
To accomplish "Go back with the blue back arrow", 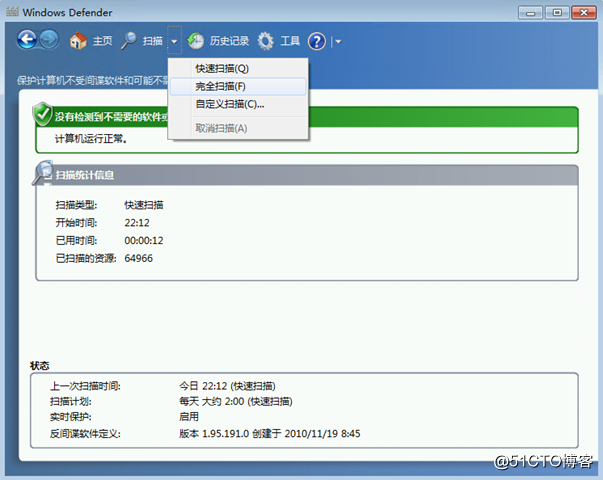I will coord(27,39).
